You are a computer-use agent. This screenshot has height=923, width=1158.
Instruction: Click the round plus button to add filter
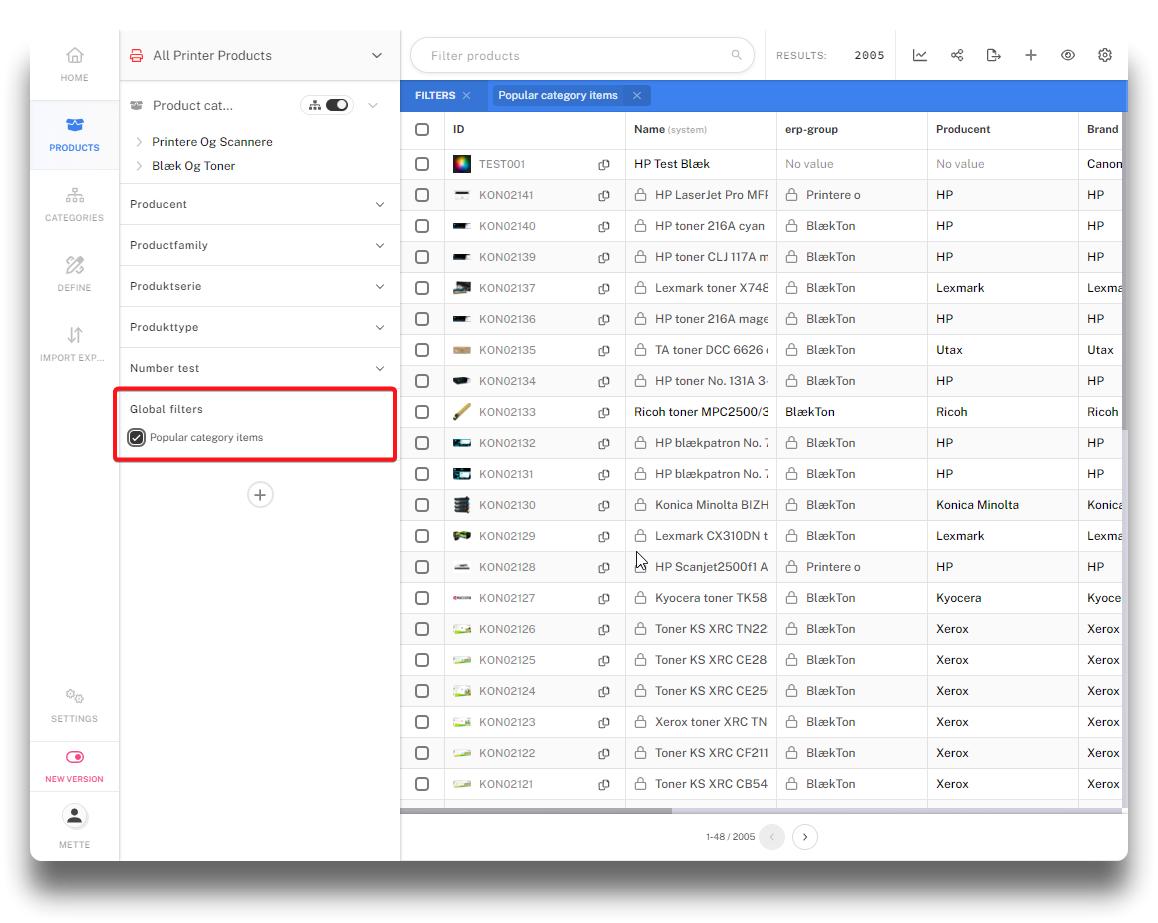[x=260, y=495]
